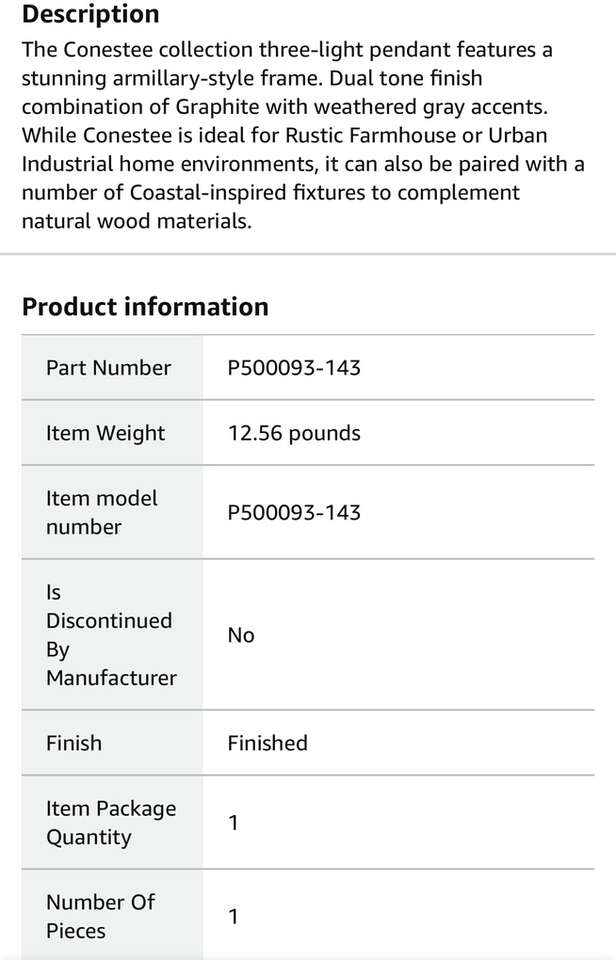
Task: Select the Number Of Pieces label
Action: pos(100,916)
